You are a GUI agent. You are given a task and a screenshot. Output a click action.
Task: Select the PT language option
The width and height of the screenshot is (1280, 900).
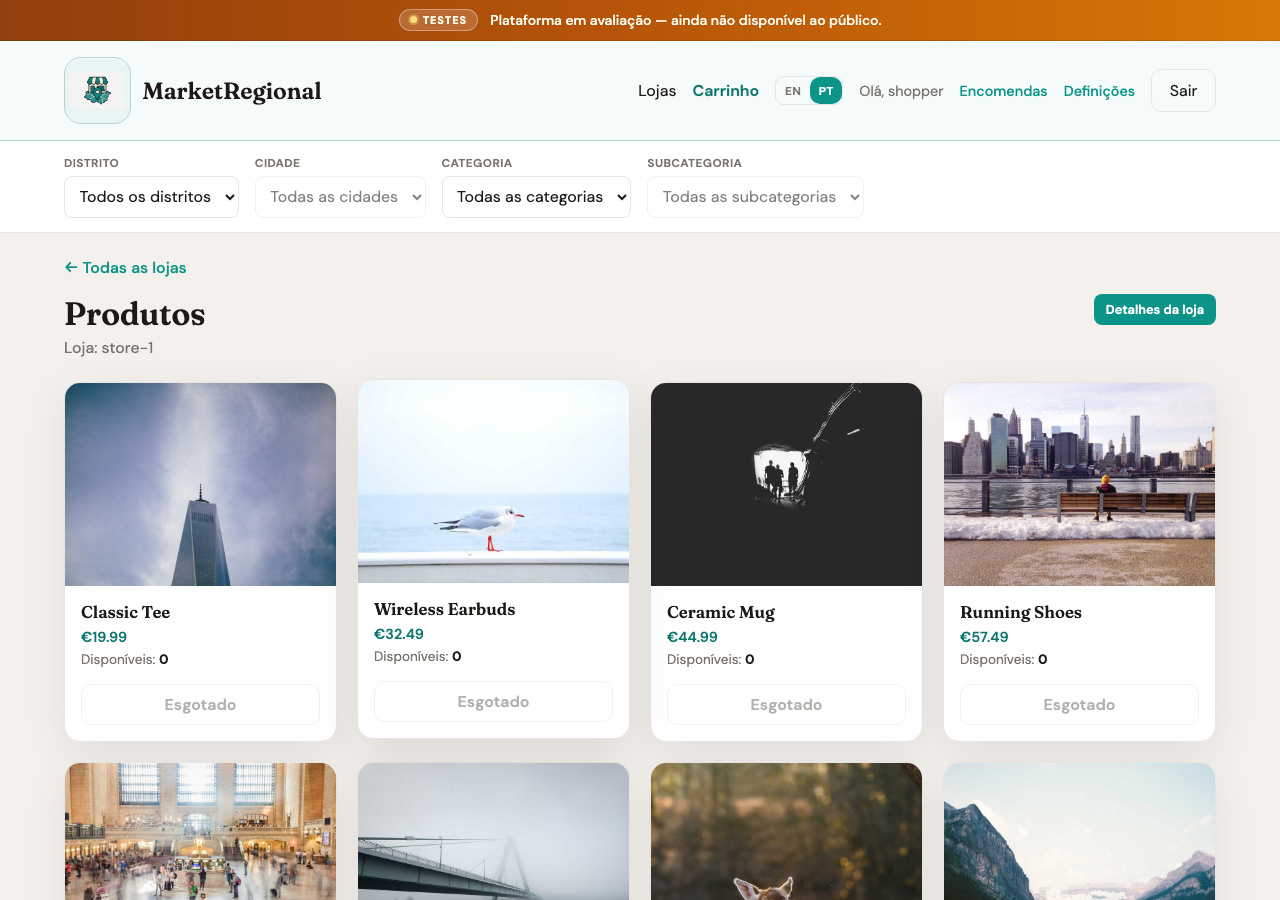pyautogui.click(x=826, y=91)
